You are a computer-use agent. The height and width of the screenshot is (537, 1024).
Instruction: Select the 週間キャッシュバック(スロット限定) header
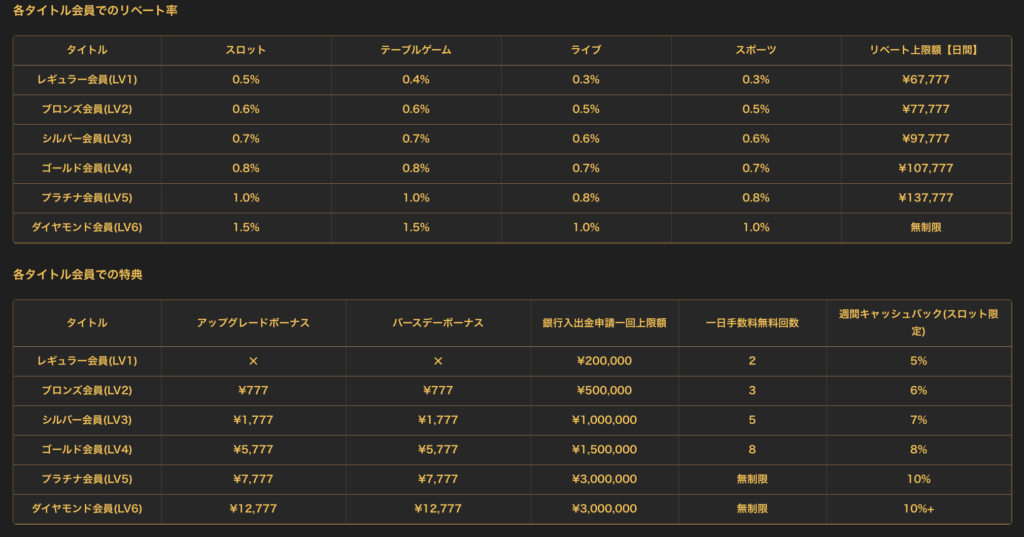tap(918, 323)
